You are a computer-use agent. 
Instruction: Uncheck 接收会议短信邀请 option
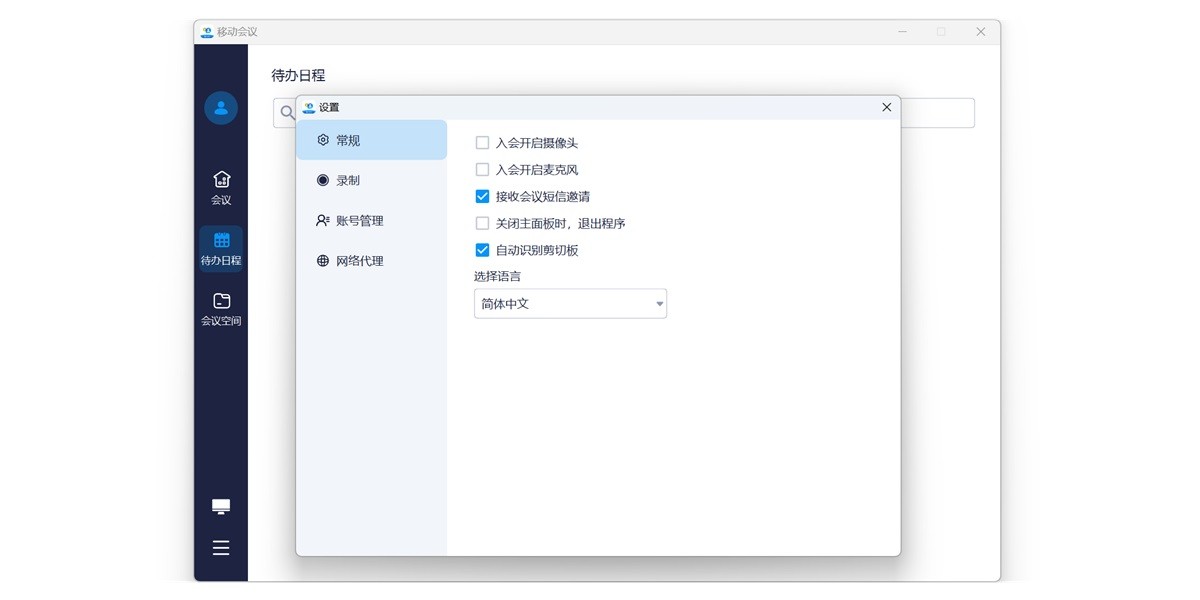pyautogui.click(x=483, y=197)
